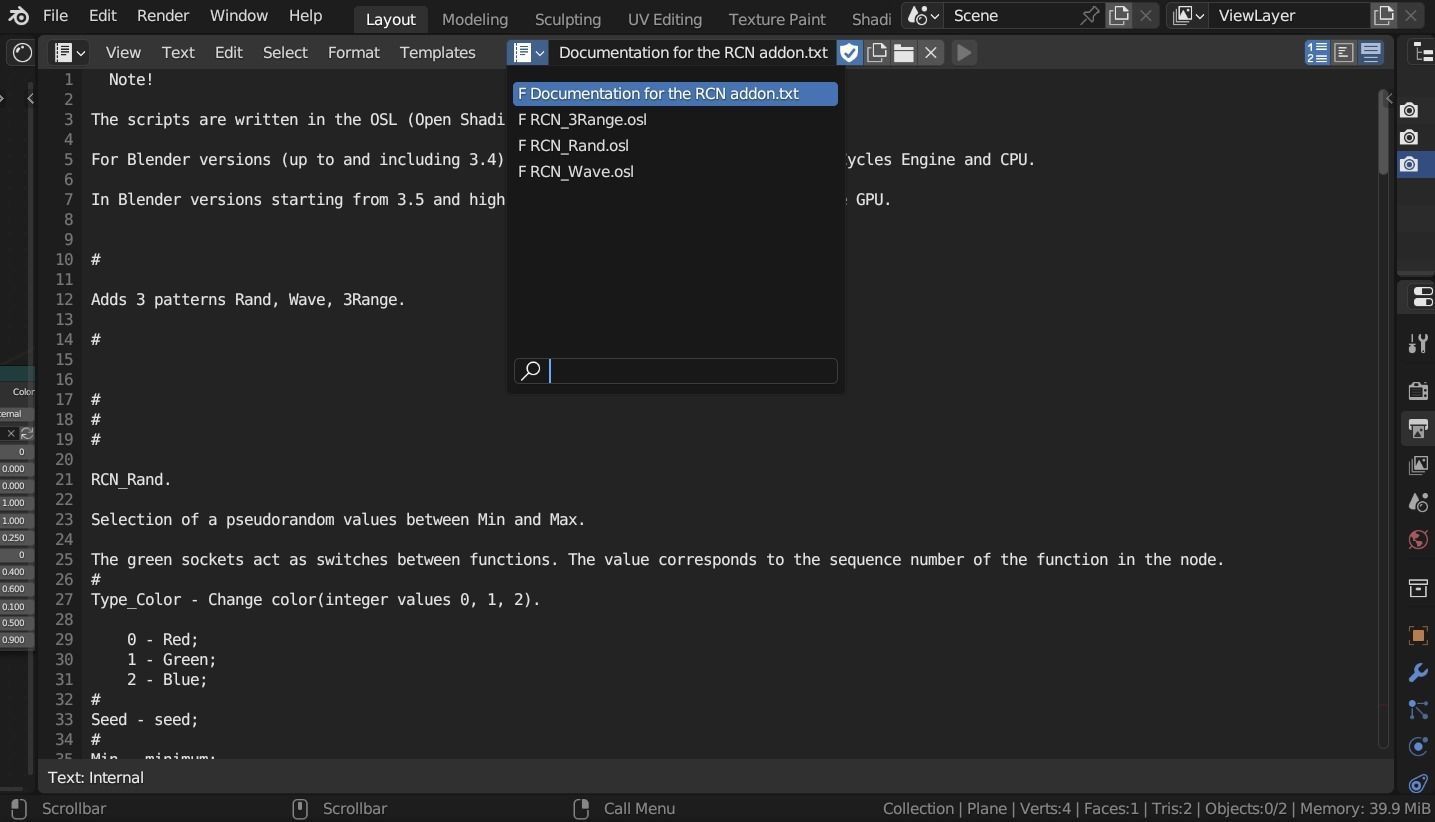
Task: Open the text editor Format menu
Action: (353, 53)
